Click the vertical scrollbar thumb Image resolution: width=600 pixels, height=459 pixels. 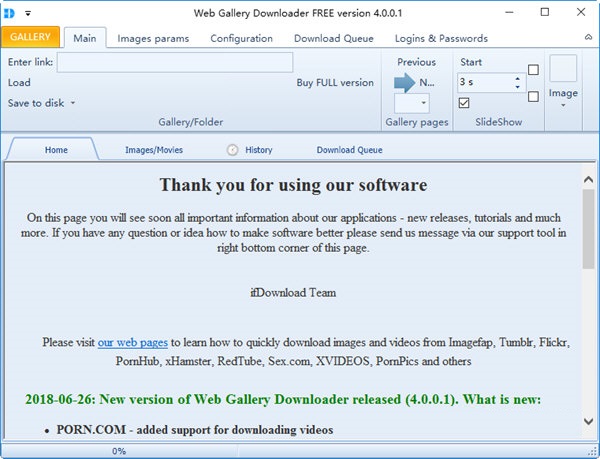tap(589, 228)
